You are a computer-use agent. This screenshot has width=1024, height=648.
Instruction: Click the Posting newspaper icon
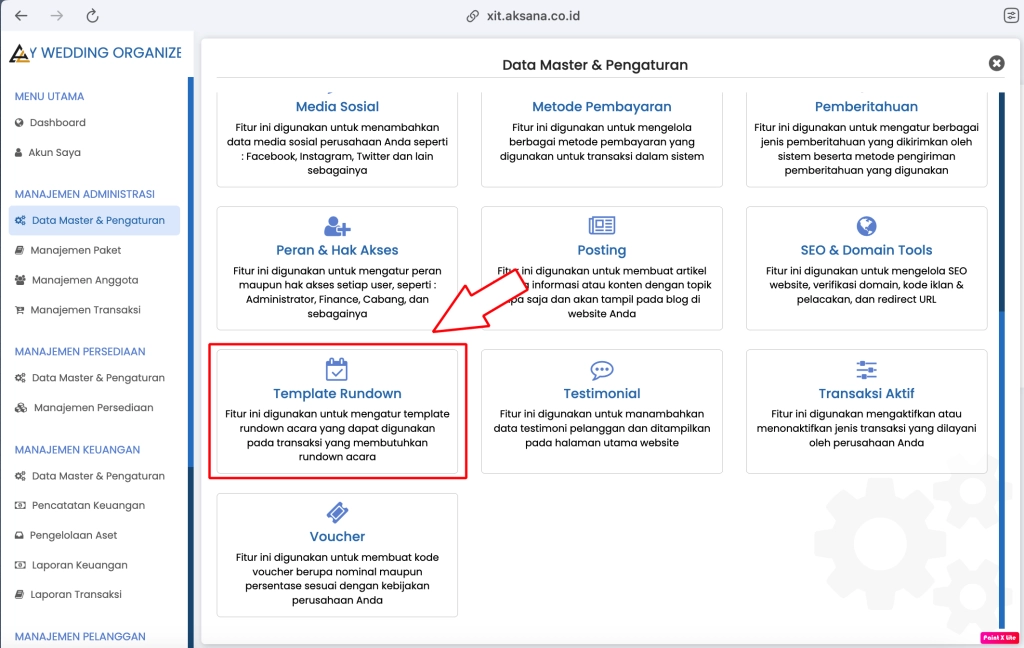point(601,226)
